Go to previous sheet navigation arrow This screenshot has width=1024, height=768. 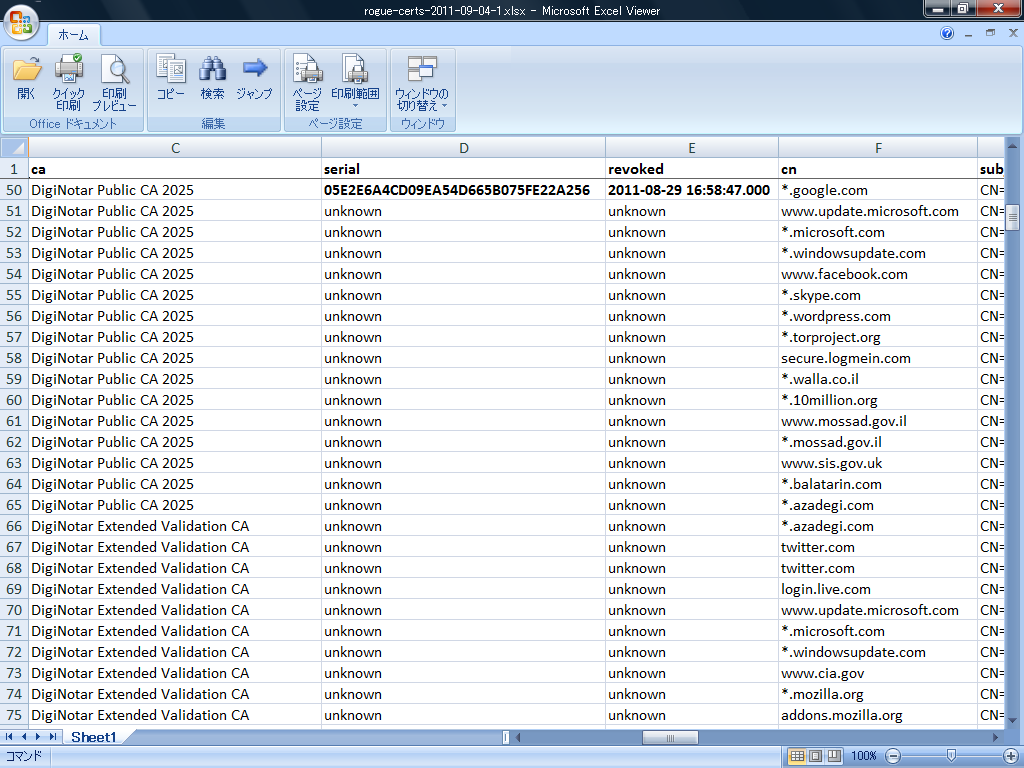(x=24, y=737)
